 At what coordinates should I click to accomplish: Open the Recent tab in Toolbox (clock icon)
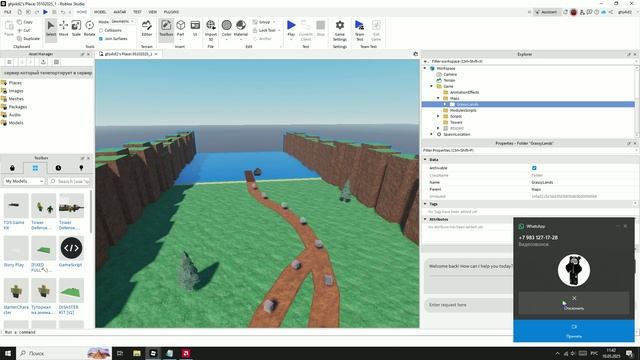click(58, 168)
